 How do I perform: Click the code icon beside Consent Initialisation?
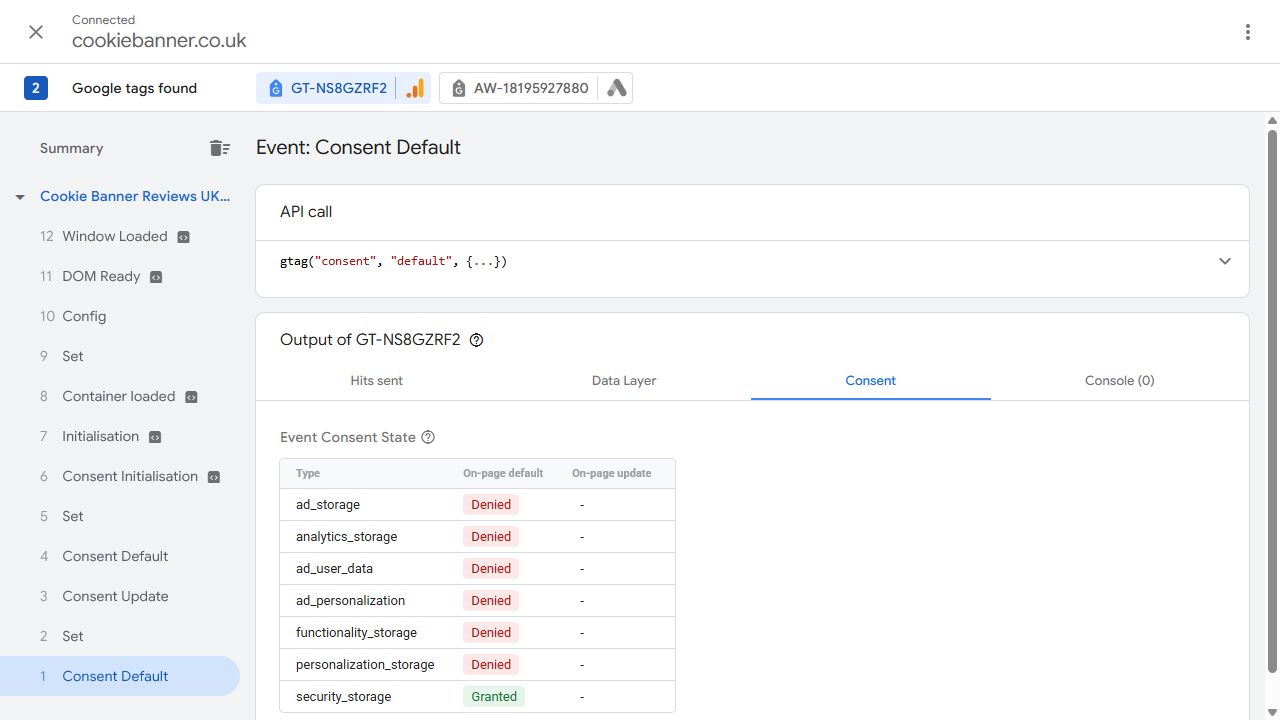coord(213,477)
